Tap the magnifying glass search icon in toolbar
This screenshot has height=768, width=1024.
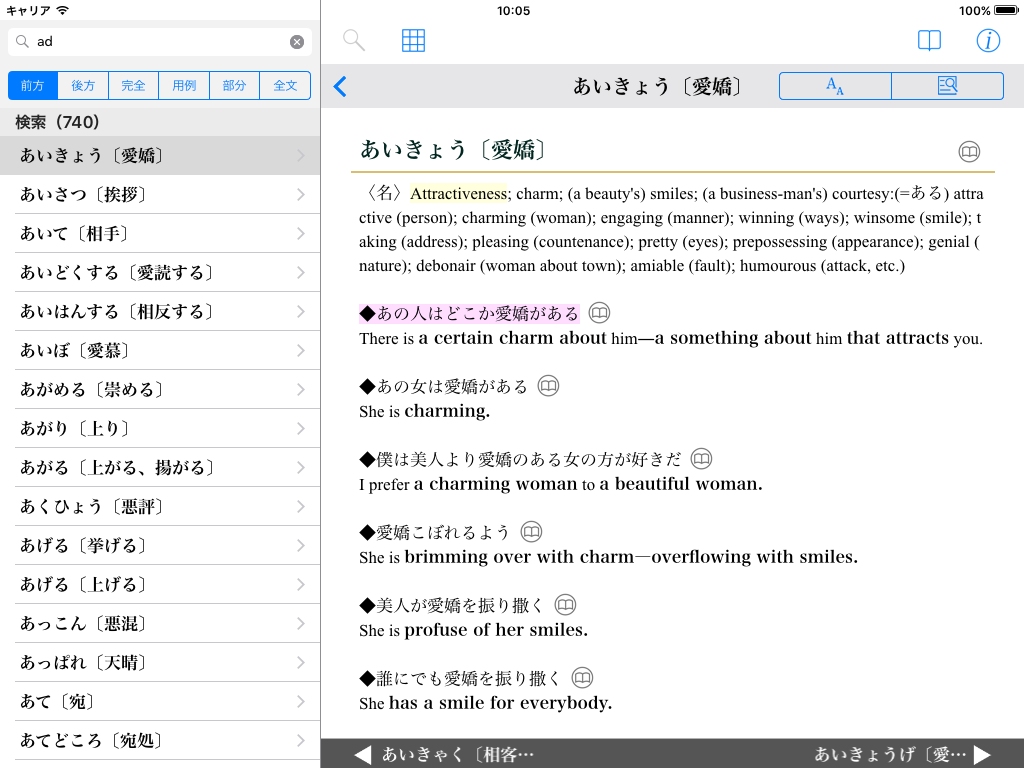(x=354, y=40)
